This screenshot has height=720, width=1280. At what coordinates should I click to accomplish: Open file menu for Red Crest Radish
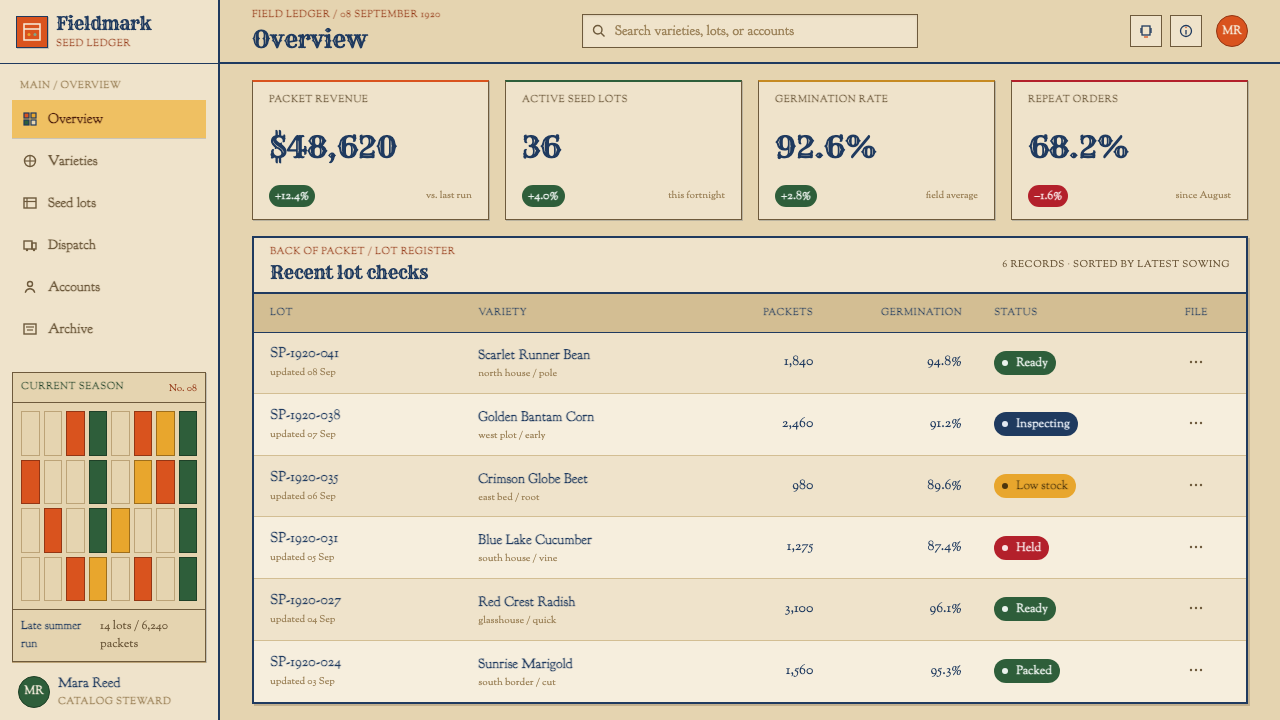1196,608
